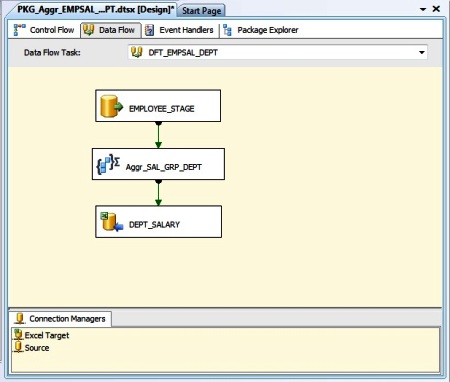The image size is (450, 382).
Task: Click the Aggregate transformation sigma icon
Action: pyautogui.click(x=108, y=164)
